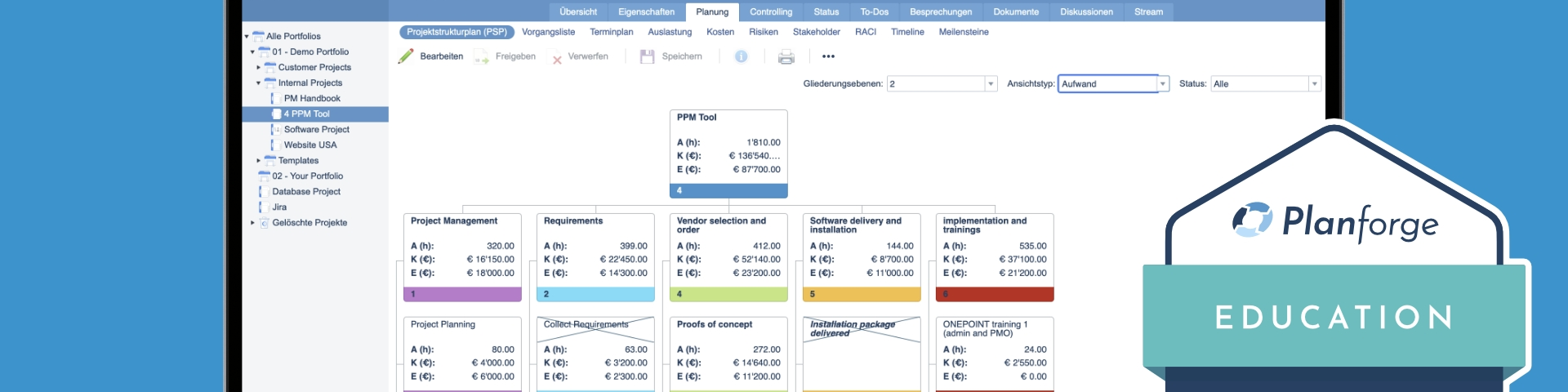This screenshot has width=1568, height=392.
Task: Open the Auslastung view
Action: 670,32
